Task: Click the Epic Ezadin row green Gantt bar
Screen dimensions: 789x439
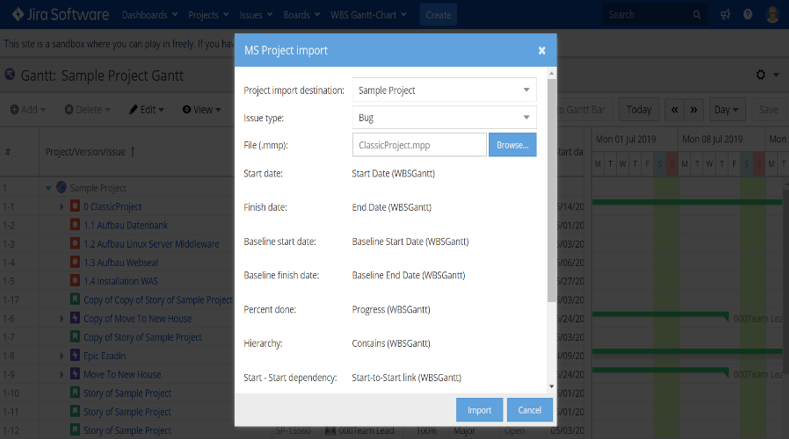Action: click(687, 351)
